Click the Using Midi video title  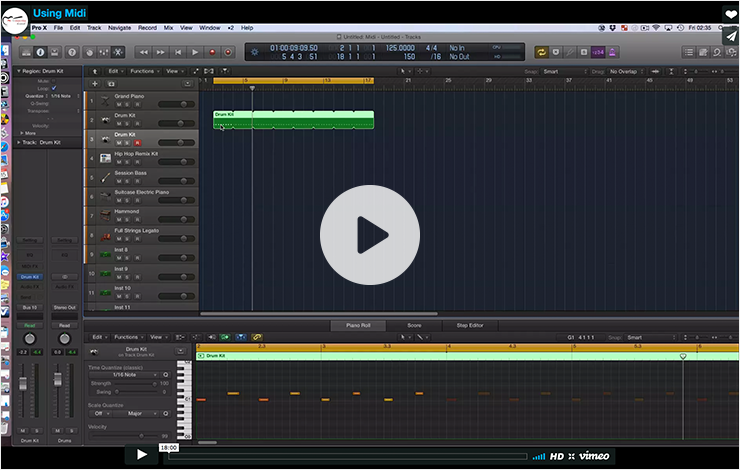coord(59,13)
